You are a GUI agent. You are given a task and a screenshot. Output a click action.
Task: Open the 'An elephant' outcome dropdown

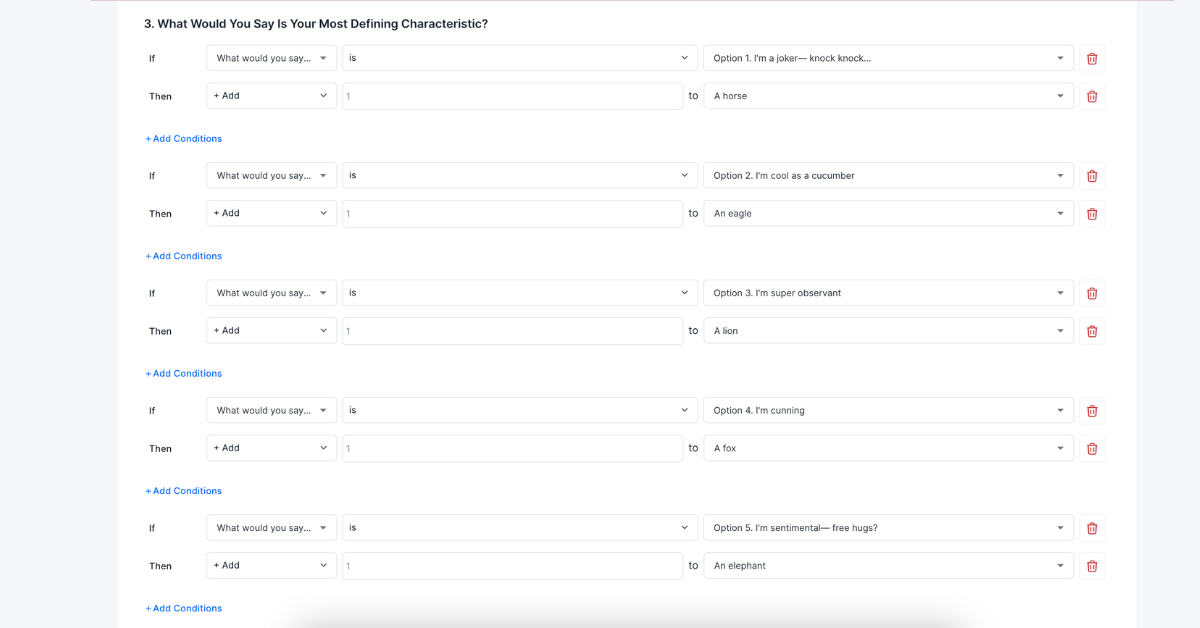click(888, 566)
